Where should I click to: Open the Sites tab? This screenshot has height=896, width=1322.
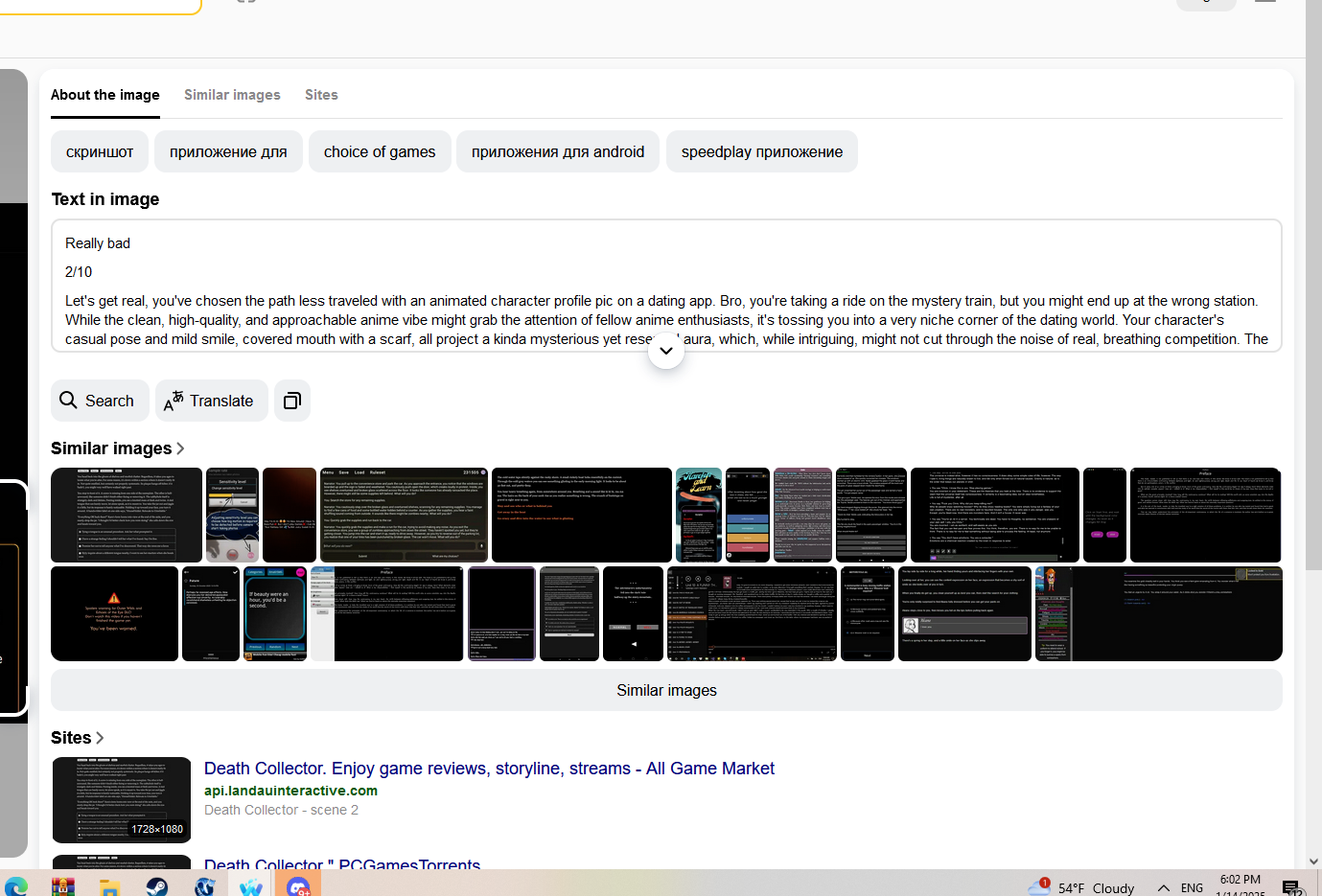[x=321, y=95]
